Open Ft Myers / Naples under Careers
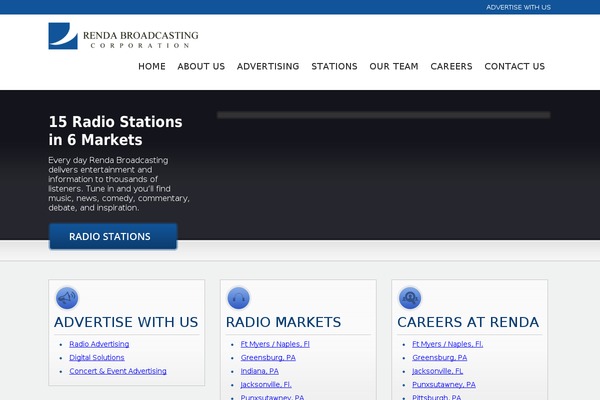This screenshot has width=600, height=400. [448, 344]
